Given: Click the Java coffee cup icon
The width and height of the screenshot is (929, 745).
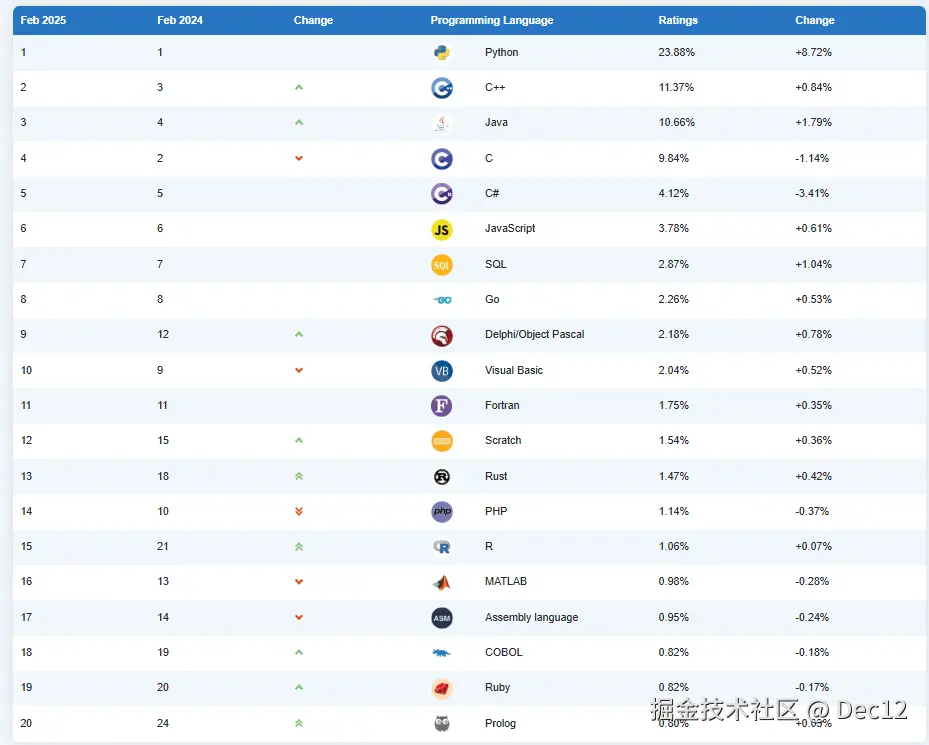Looking at the screenshot, I should click(441, 123).
